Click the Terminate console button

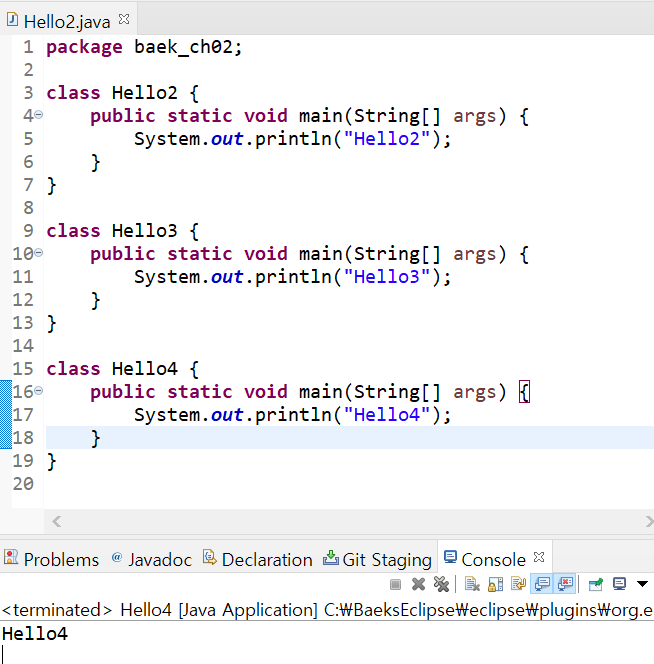point(395,585)
